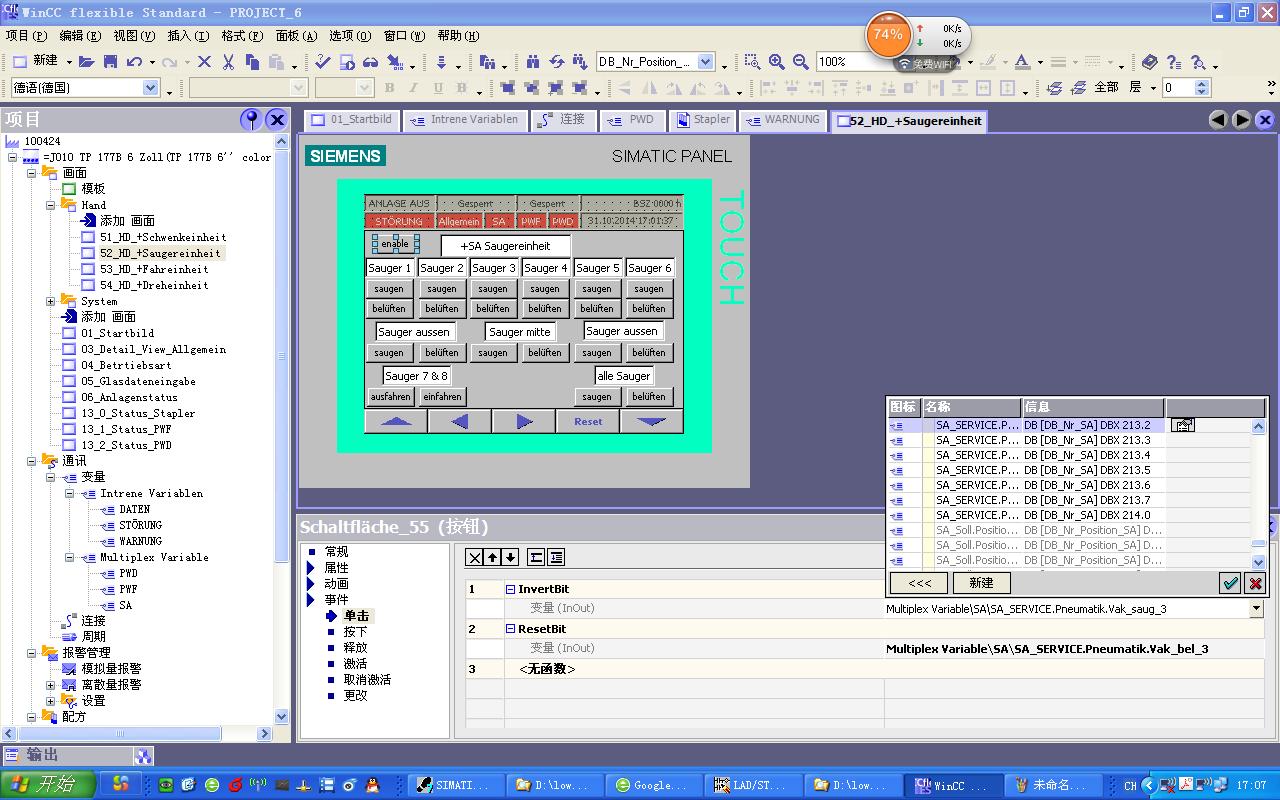Viewport: 1280px width, 800px height.
Task: Switch to the WARNUNG tab
Action: click(x=783, y=120)
